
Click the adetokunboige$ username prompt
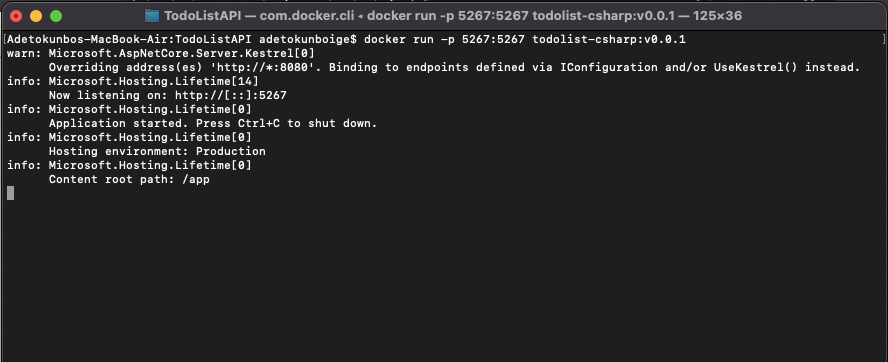pos(308,39)
